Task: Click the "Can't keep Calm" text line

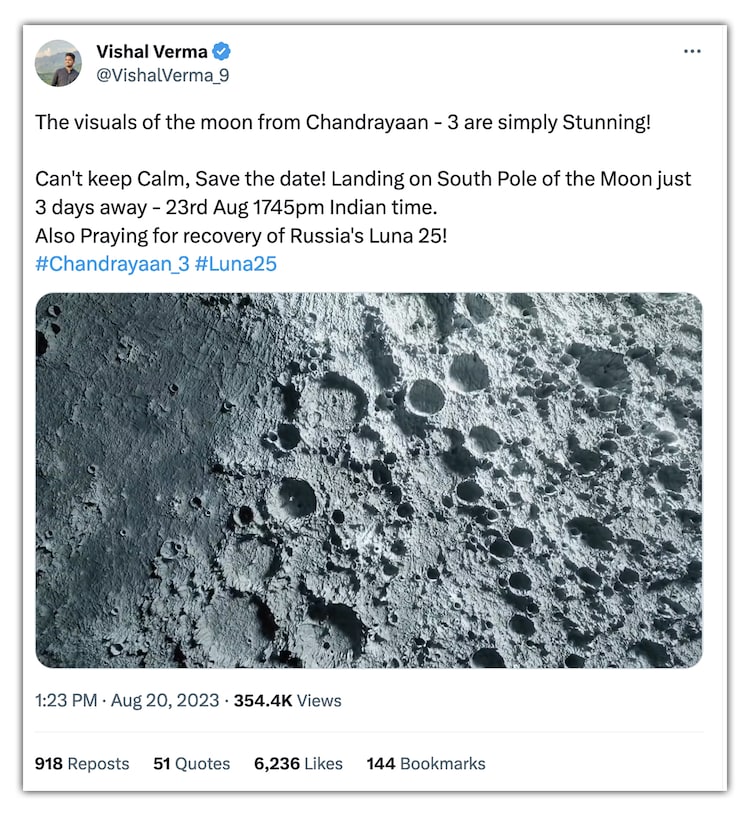Action: [363, 179]
